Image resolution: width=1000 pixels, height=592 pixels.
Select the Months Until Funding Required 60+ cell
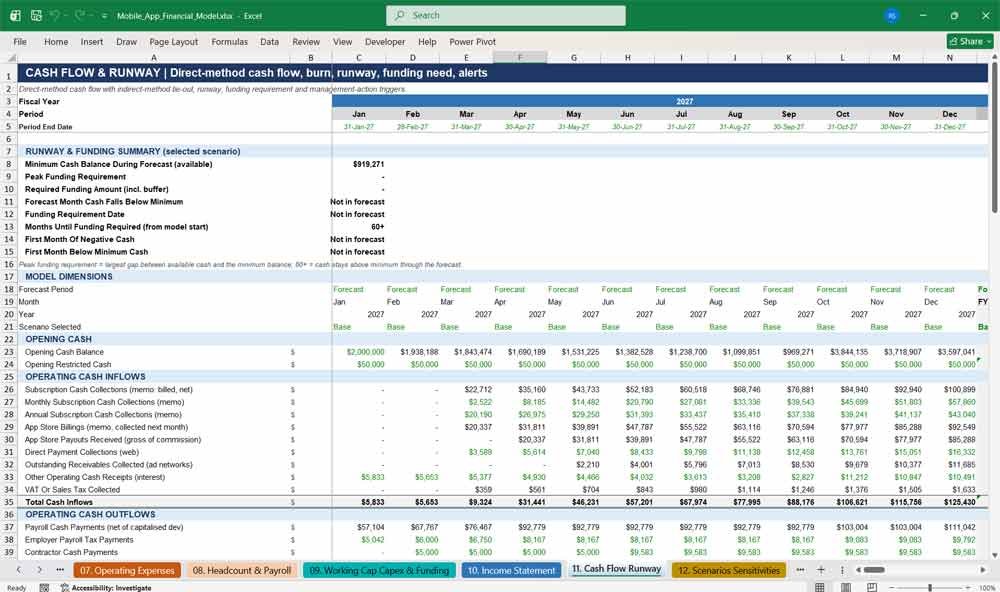[x=359, y=226]
